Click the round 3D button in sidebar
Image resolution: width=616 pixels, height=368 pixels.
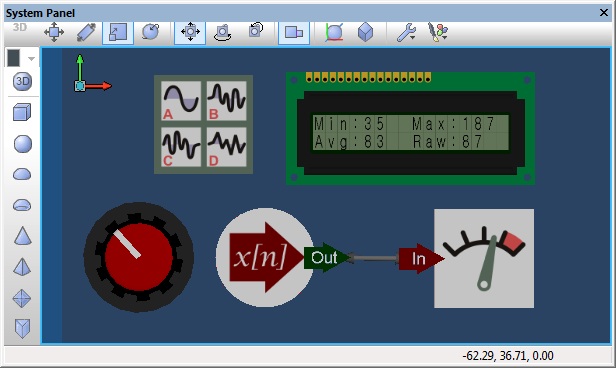[22, 82]
